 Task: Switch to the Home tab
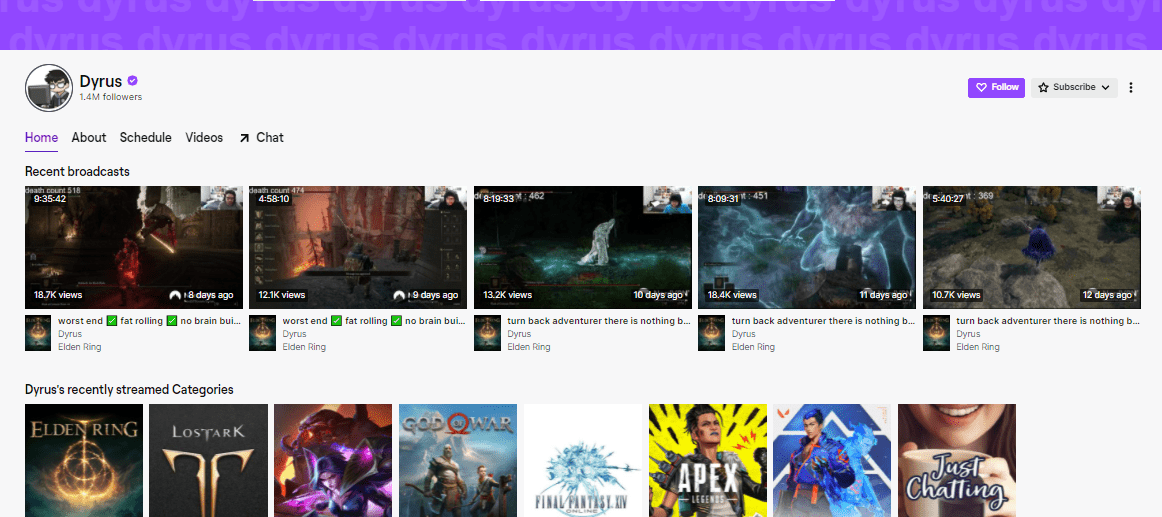[x=42, y=138]
